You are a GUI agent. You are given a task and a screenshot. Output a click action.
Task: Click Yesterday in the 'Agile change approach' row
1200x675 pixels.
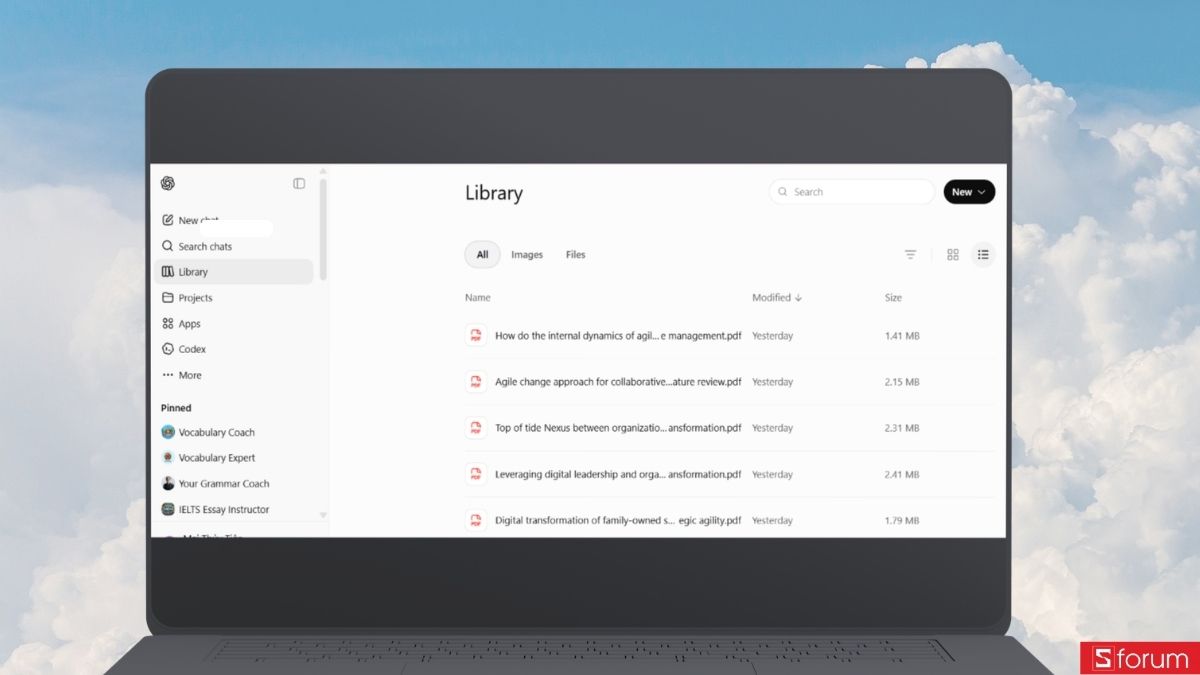coord(773,382)
